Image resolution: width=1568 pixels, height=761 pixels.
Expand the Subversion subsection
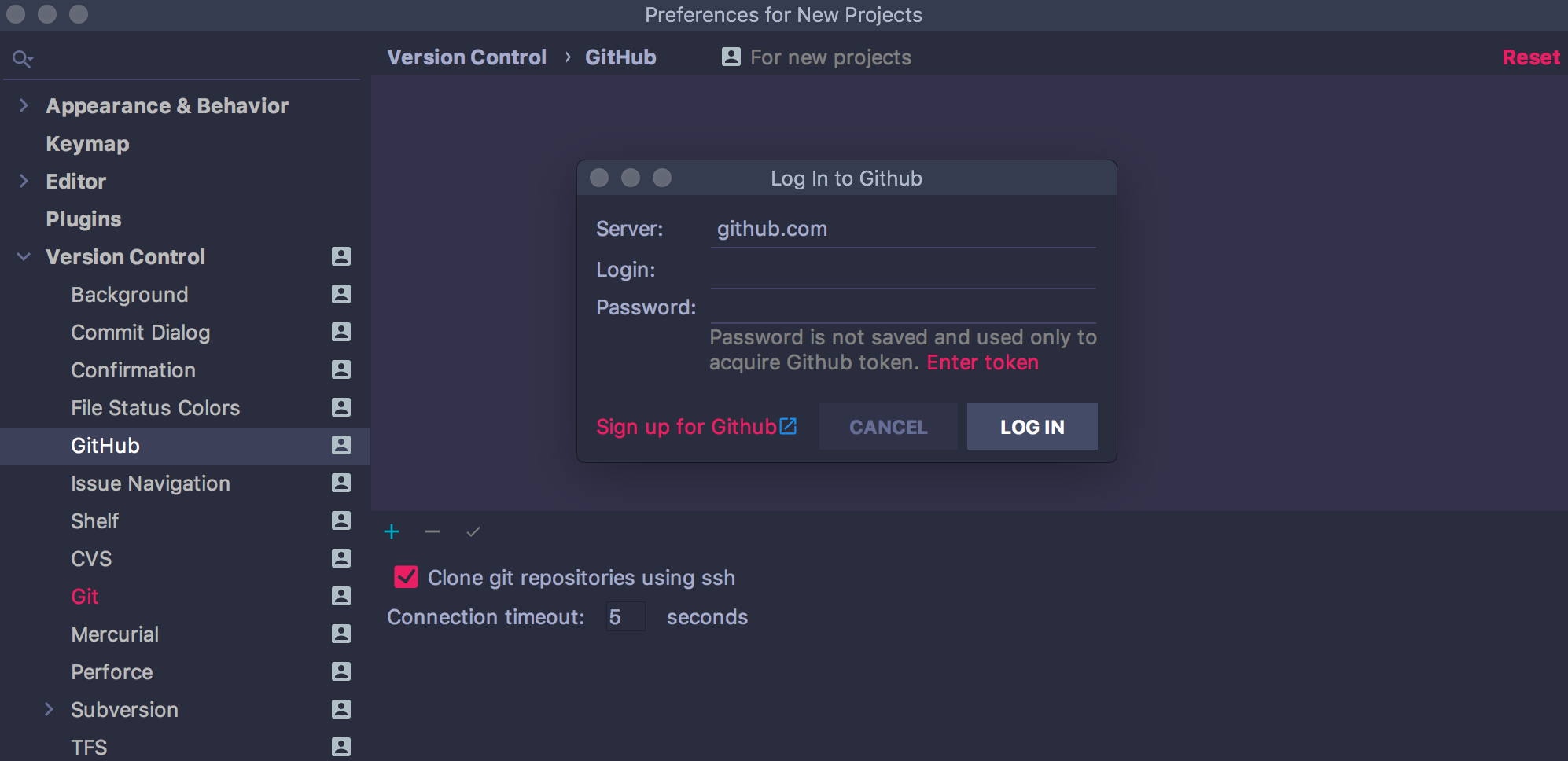pyautogui.click(x=49, y=709)
